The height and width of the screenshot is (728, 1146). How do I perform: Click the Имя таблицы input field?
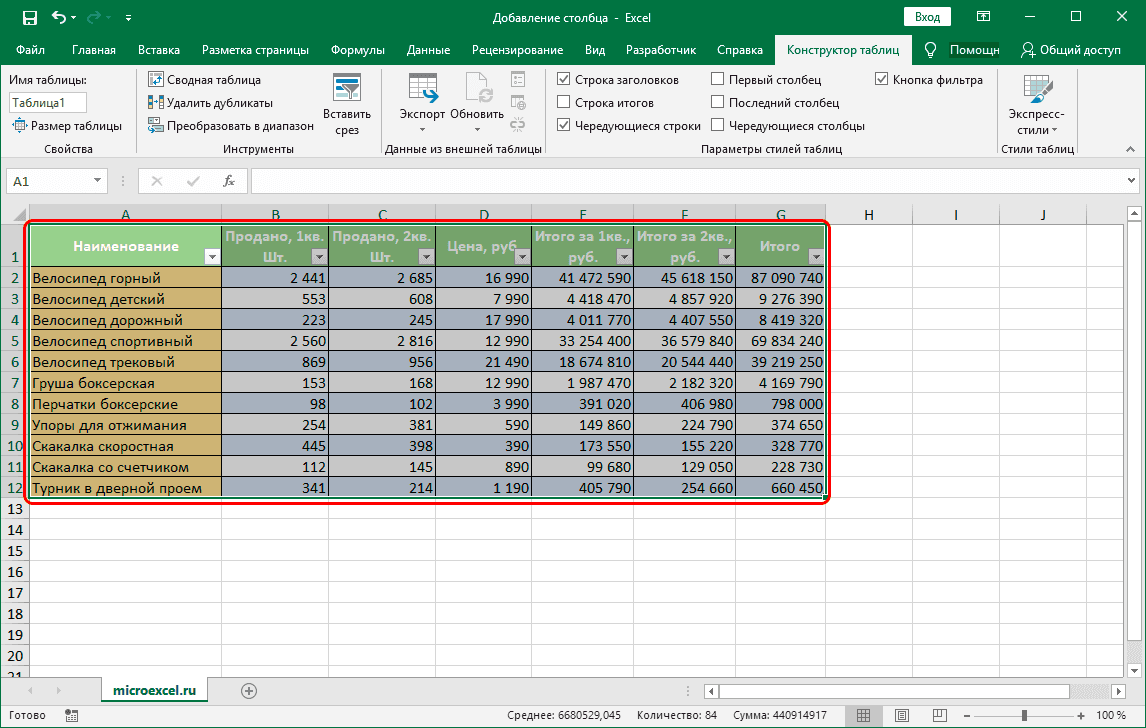point(48,102)
